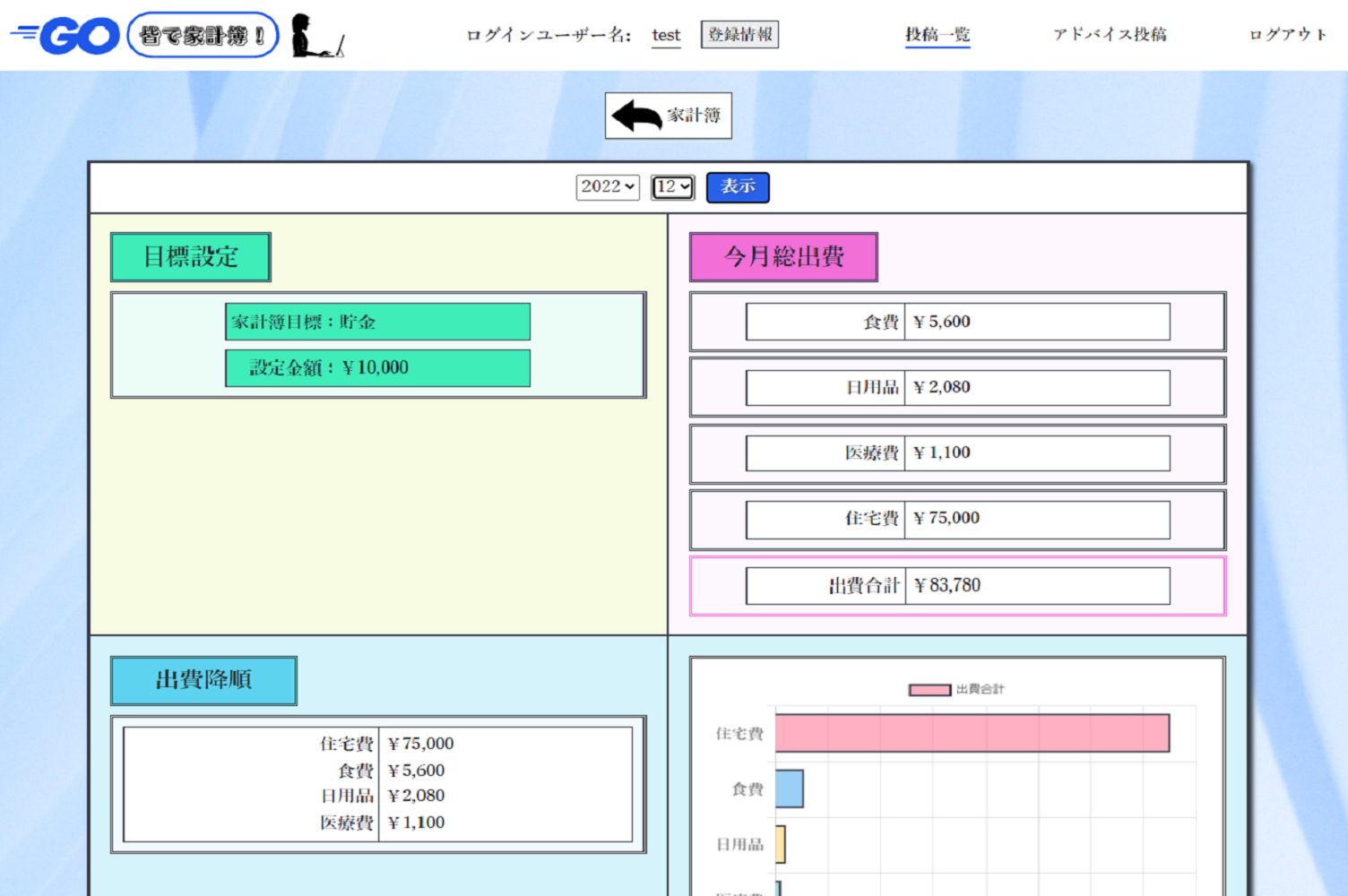Click 日用品 ￥2,080 in the 出費降順 list
1348x896 pixels.
coord(382,796)
